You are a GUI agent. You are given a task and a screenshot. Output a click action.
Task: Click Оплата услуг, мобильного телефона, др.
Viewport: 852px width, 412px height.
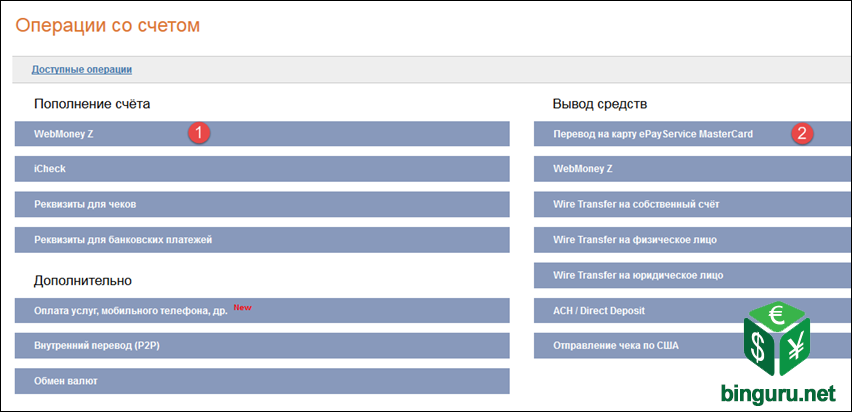(262, 310)
